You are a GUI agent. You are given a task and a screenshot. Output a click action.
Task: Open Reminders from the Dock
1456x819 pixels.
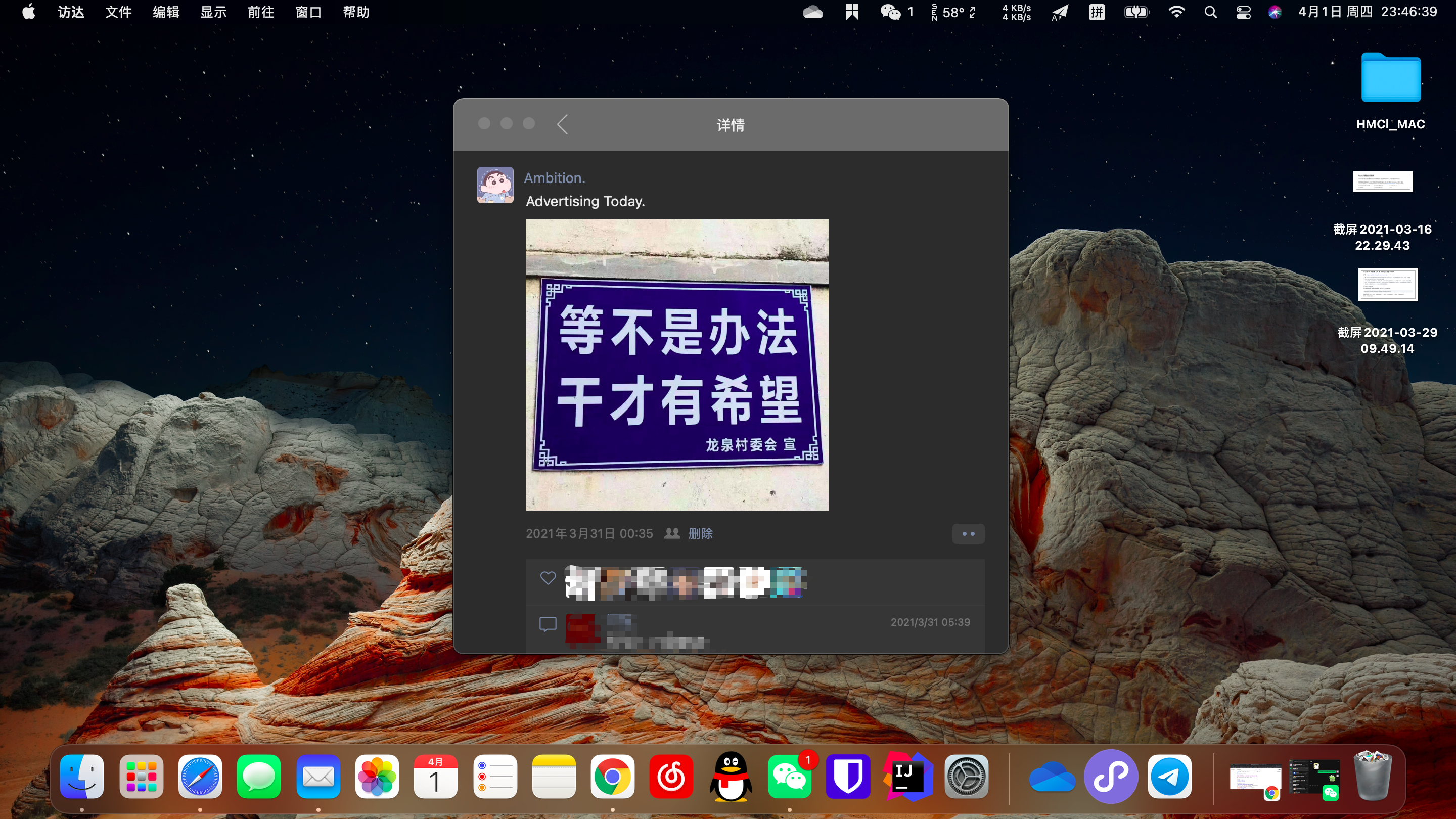coord(495,776)
